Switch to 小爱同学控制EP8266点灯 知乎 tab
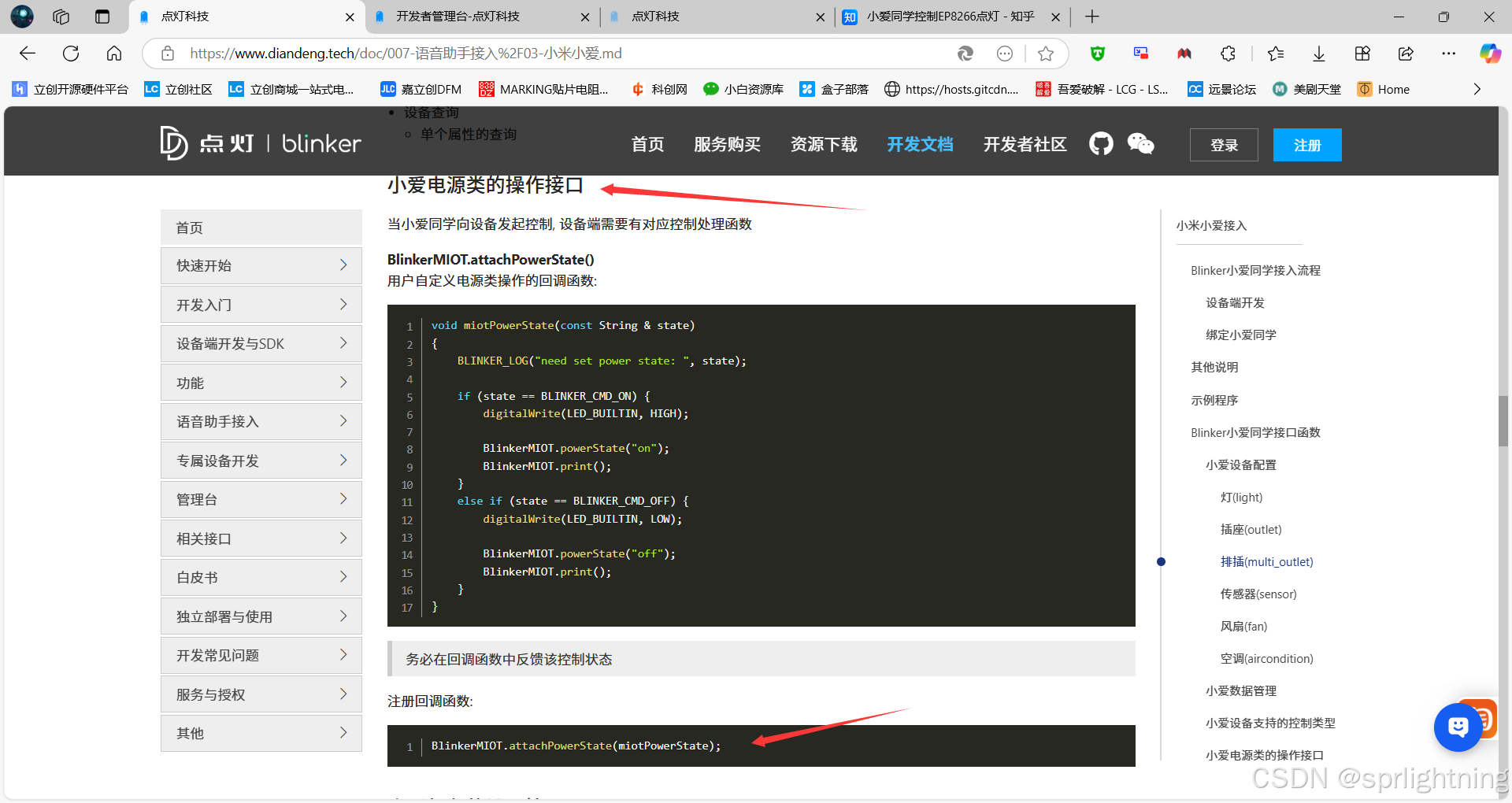 point(951,17)
